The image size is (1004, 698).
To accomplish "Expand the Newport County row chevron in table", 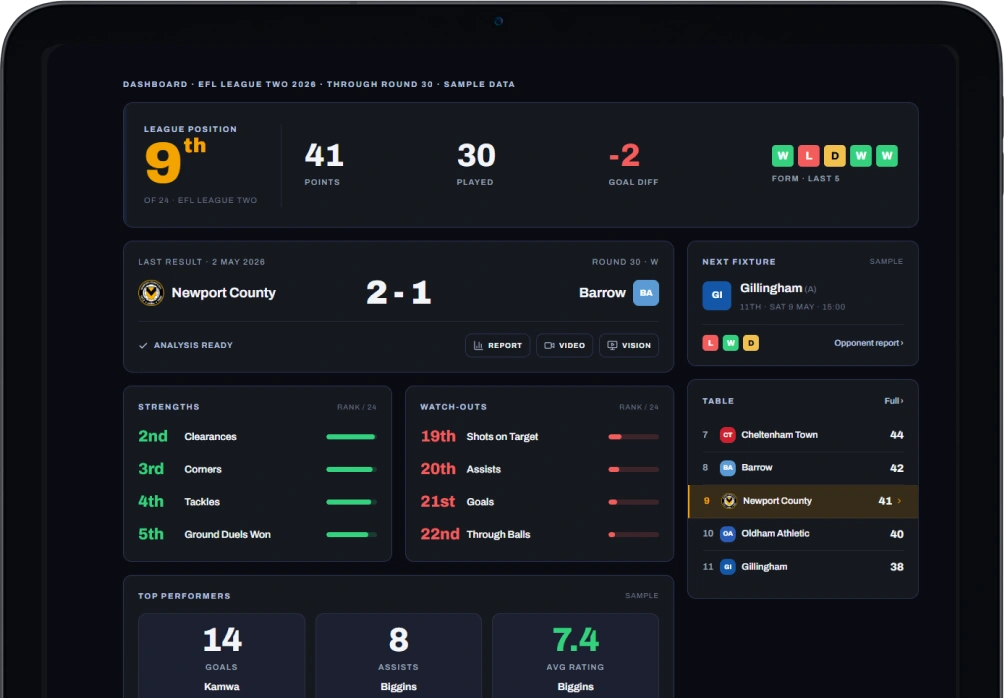I will tap(899, 501).
